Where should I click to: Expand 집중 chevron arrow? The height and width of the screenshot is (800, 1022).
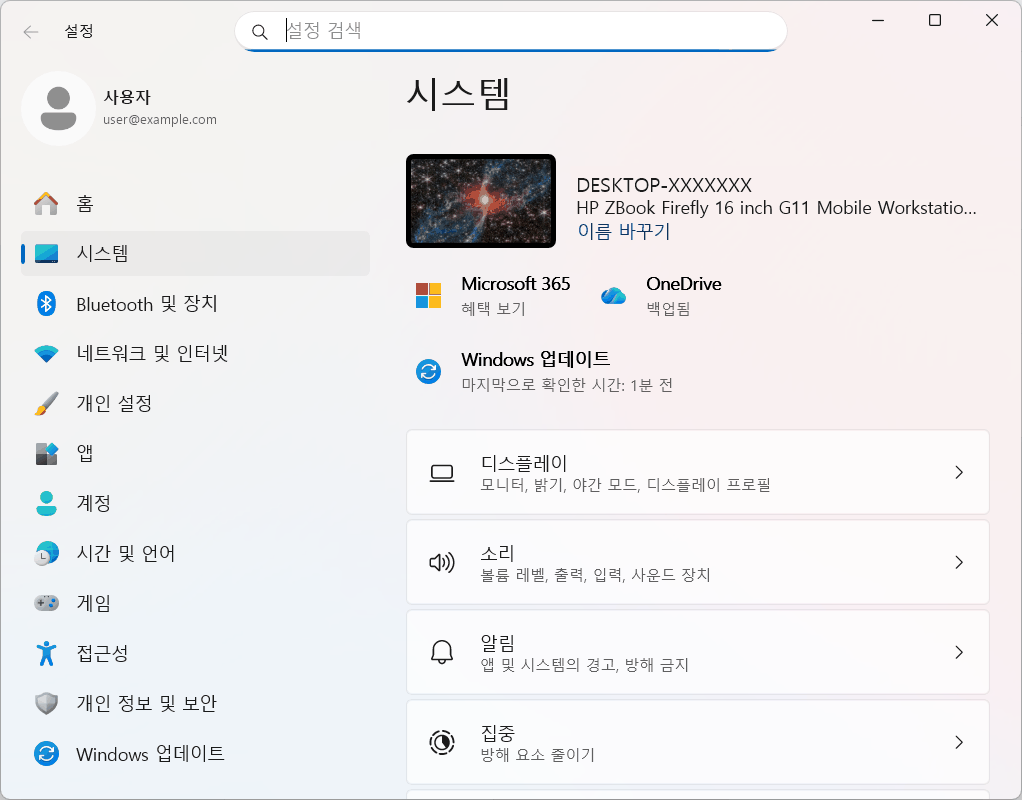tap(959, 742)
